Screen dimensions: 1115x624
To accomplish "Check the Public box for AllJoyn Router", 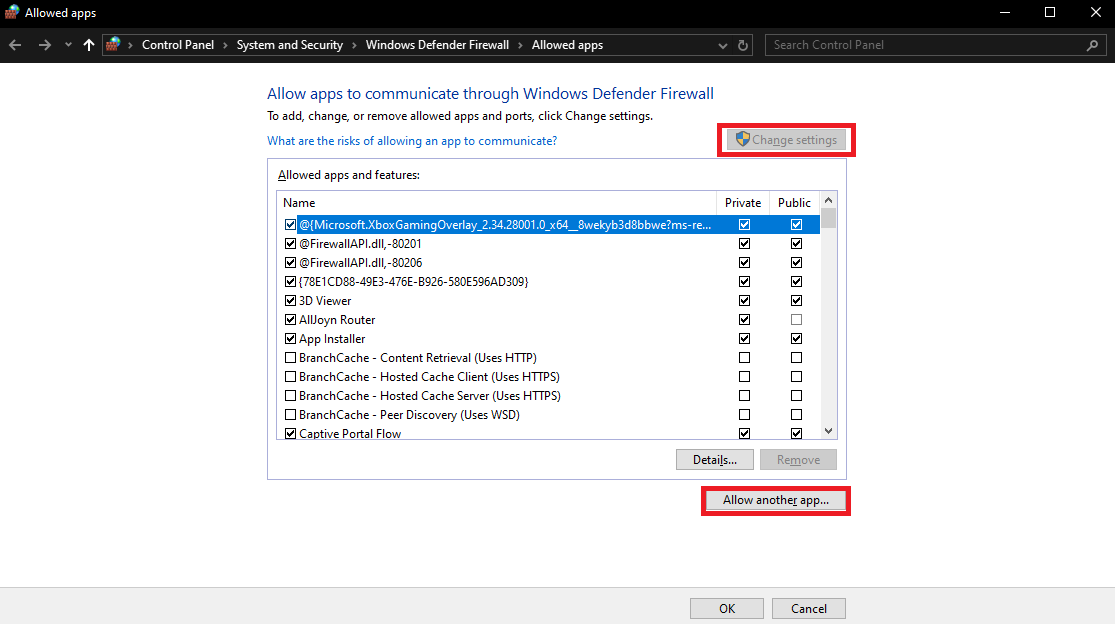I will tap(796, 319).
